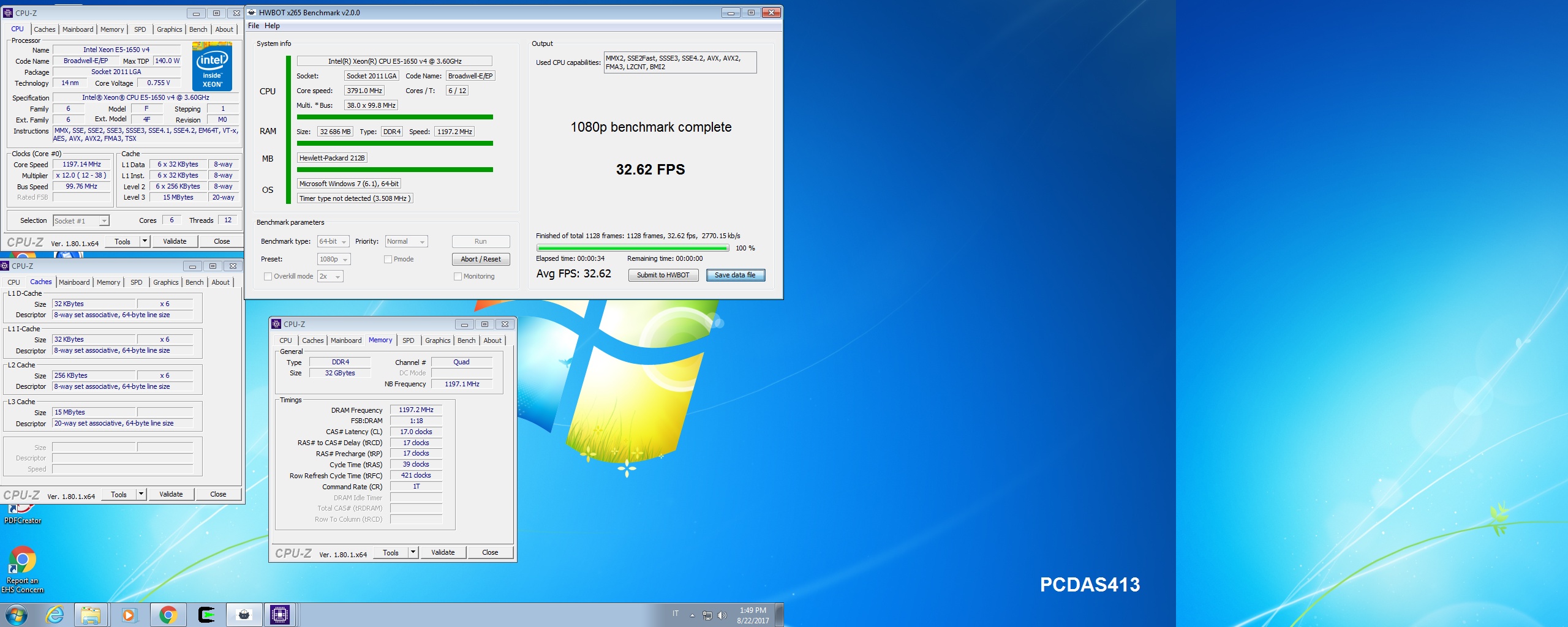
Task: Click the benchmark progress bar at 100%
Action: point(633,248)
